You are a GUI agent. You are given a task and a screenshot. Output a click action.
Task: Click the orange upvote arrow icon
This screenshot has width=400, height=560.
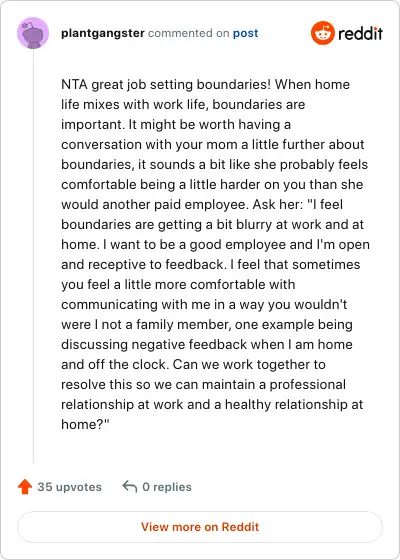coord(25,487)
